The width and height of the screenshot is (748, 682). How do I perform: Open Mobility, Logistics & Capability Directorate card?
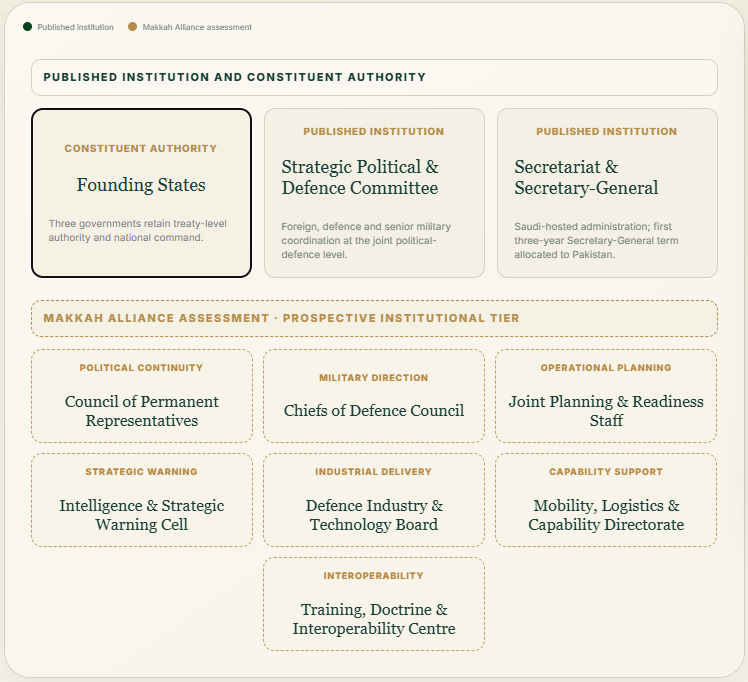point(606,500)
